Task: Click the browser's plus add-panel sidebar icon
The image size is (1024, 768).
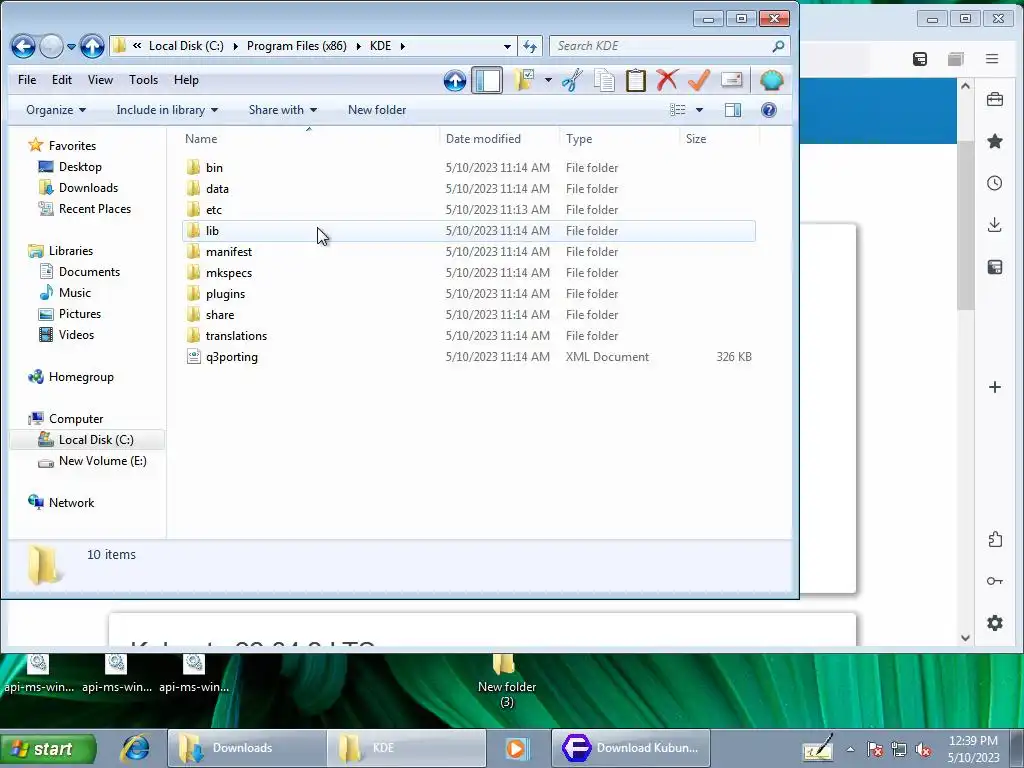Action: 995,387
